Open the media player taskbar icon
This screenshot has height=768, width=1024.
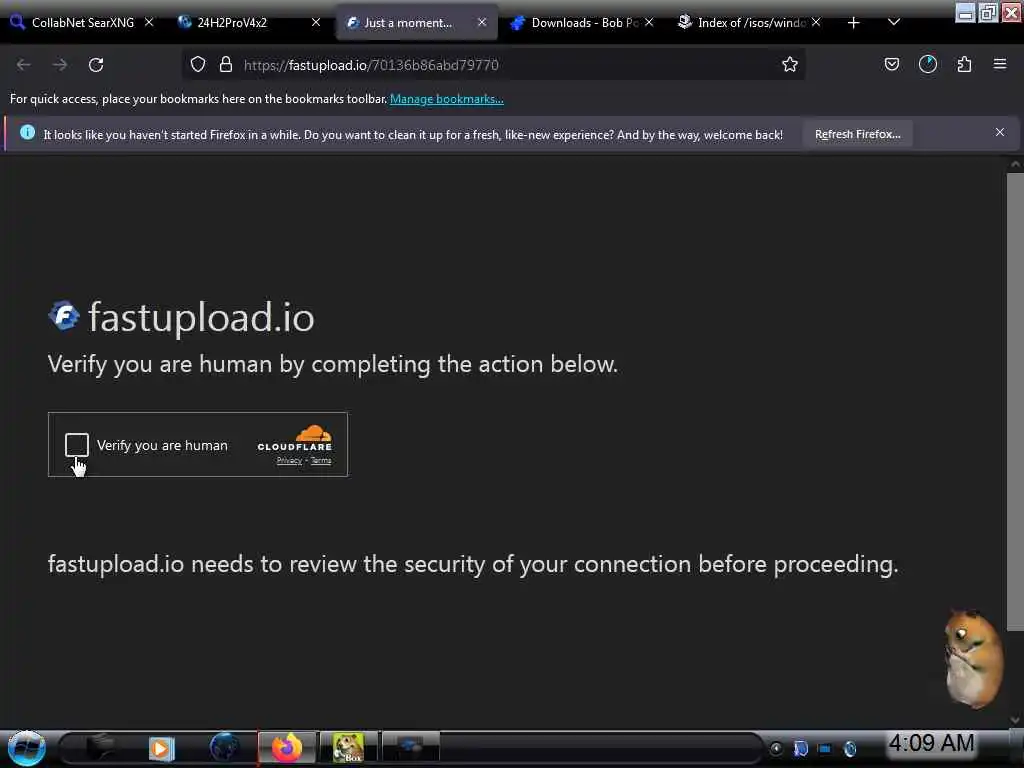click(161, 748)
